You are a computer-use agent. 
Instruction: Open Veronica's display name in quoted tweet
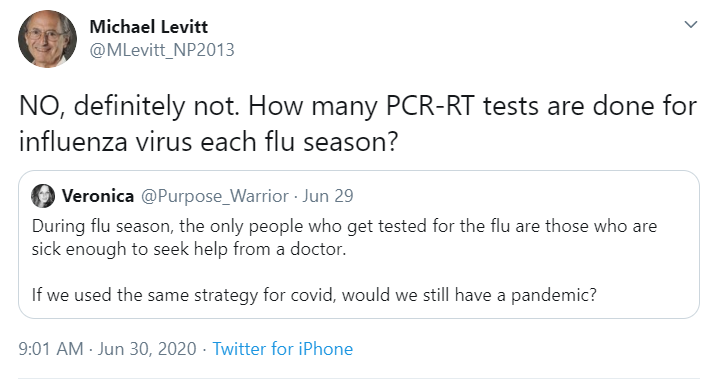pyautogui.click(x=98, y=196)
